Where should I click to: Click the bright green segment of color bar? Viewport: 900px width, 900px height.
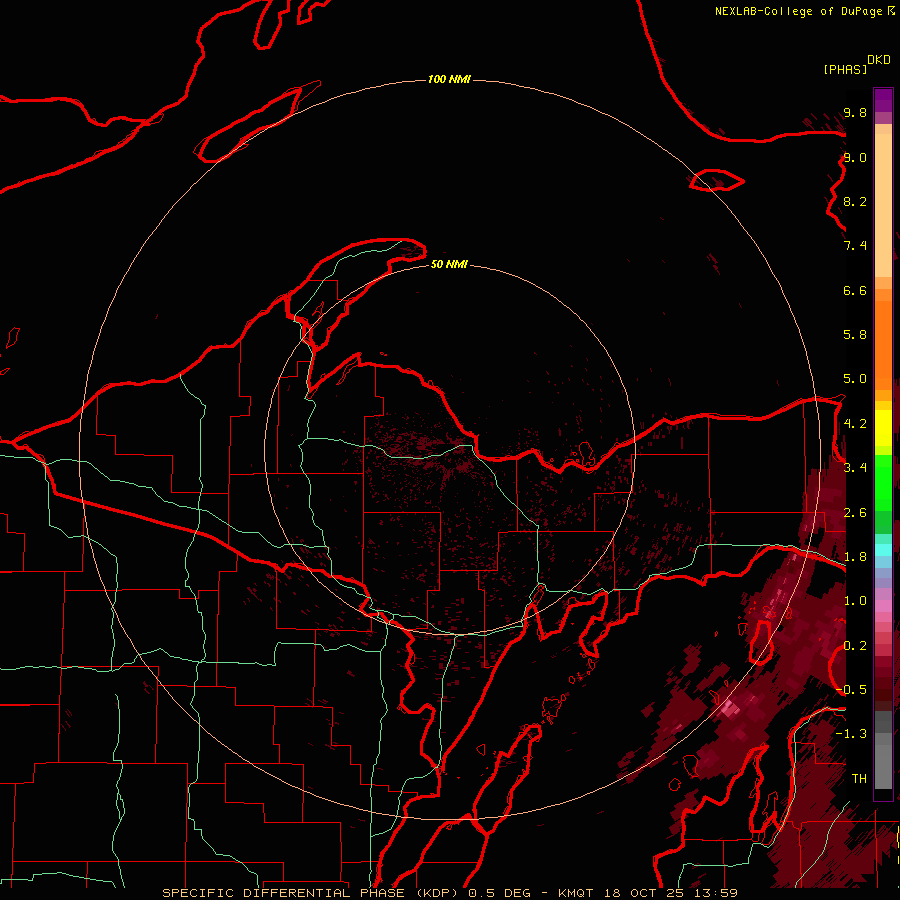click(x=883, y=482)
